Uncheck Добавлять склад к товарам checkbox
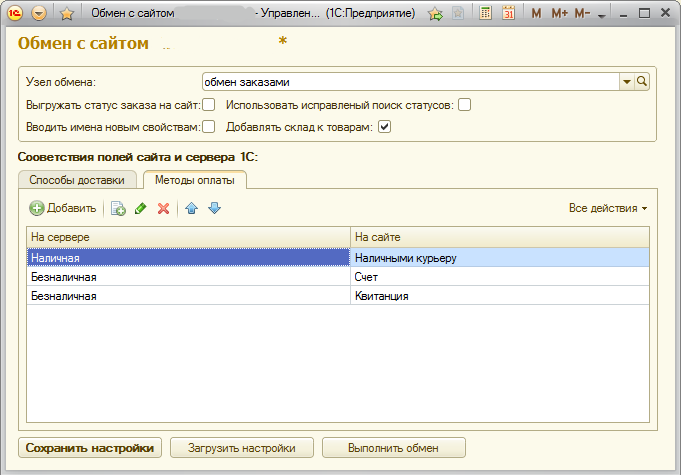Screen dimensions: 681x475 384,127
